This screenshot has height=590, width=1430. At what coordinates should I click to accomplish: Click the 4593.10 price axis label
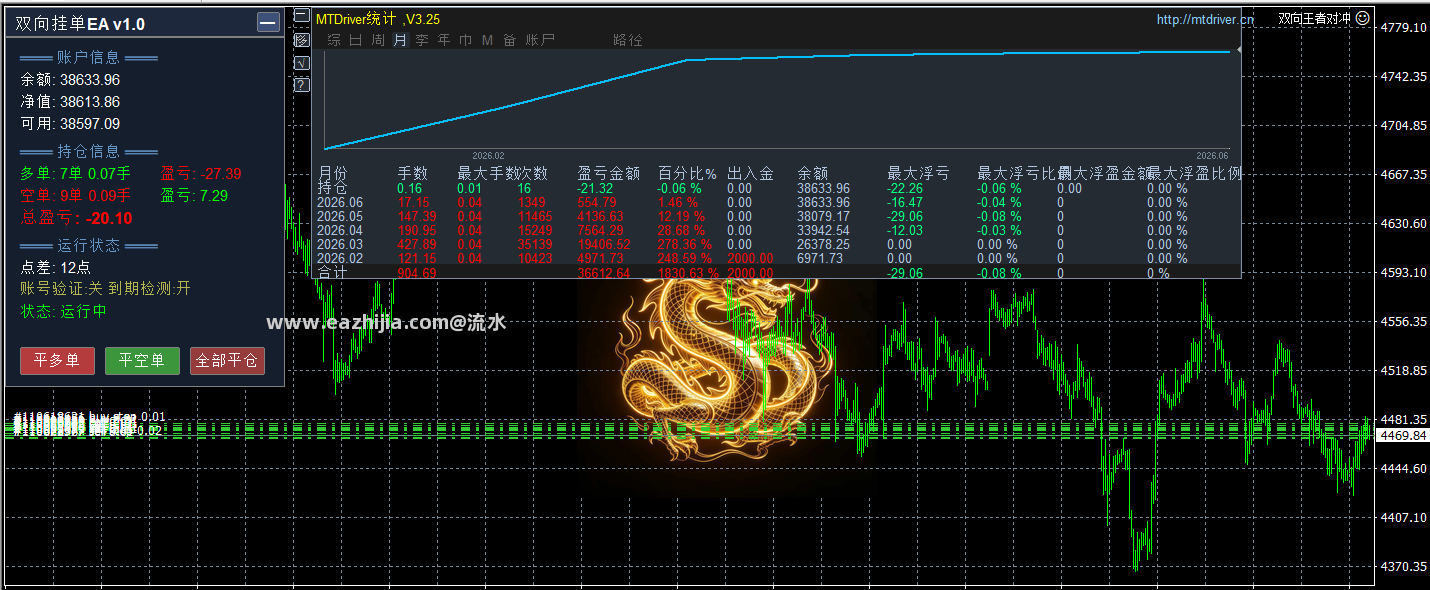(x=1404, y=272)
